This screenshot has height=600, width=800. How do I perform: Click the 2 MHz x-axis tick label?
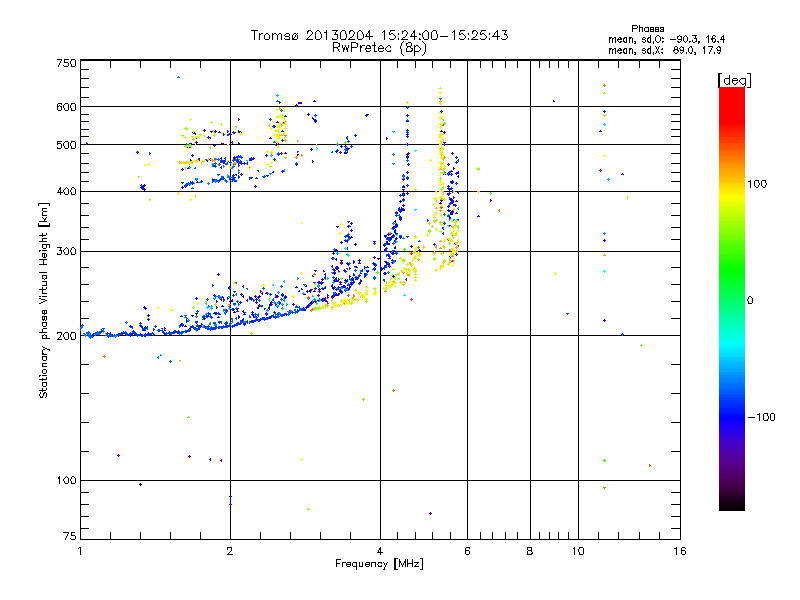pos(230,551)
